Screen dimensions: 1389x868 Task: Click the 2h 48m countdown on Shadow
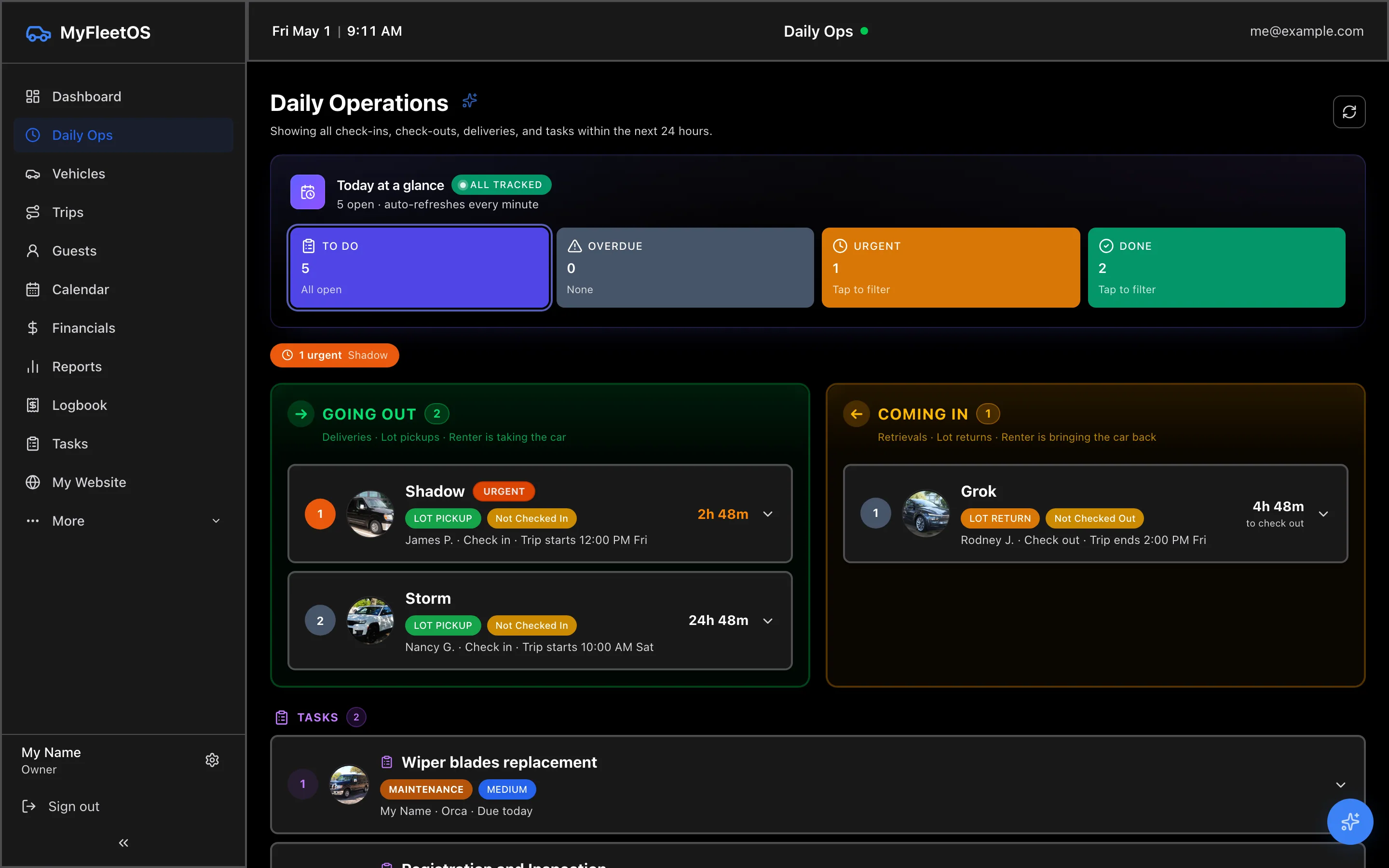click(x=722, y=515)
